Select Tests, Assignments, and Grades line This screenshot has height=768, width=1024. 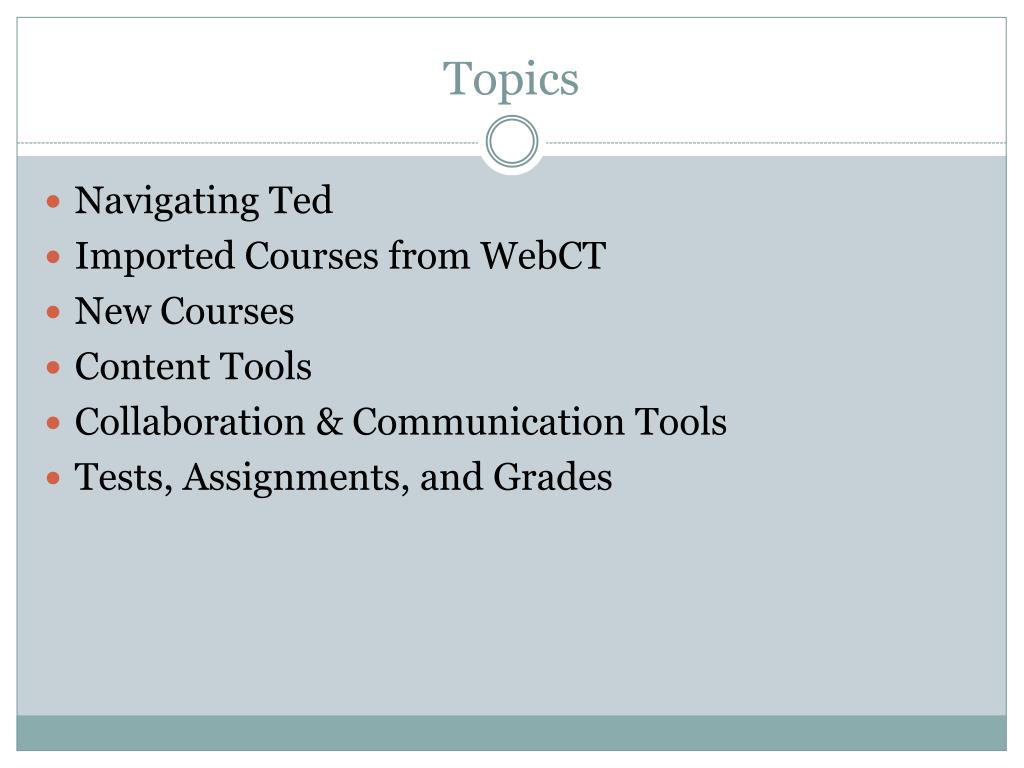click(344, 478)
